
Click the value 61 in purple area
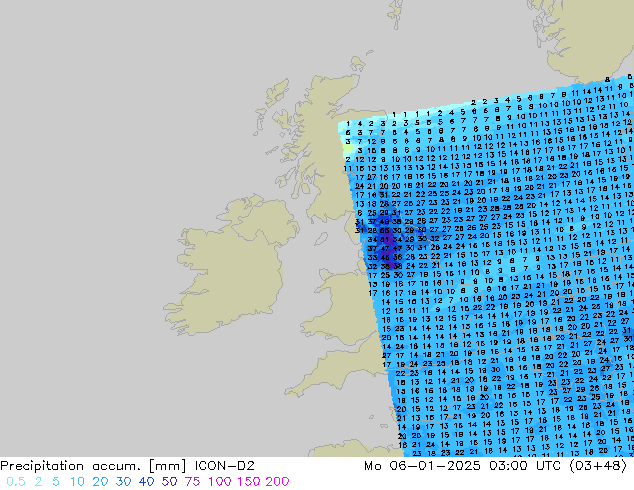(385, 240)
